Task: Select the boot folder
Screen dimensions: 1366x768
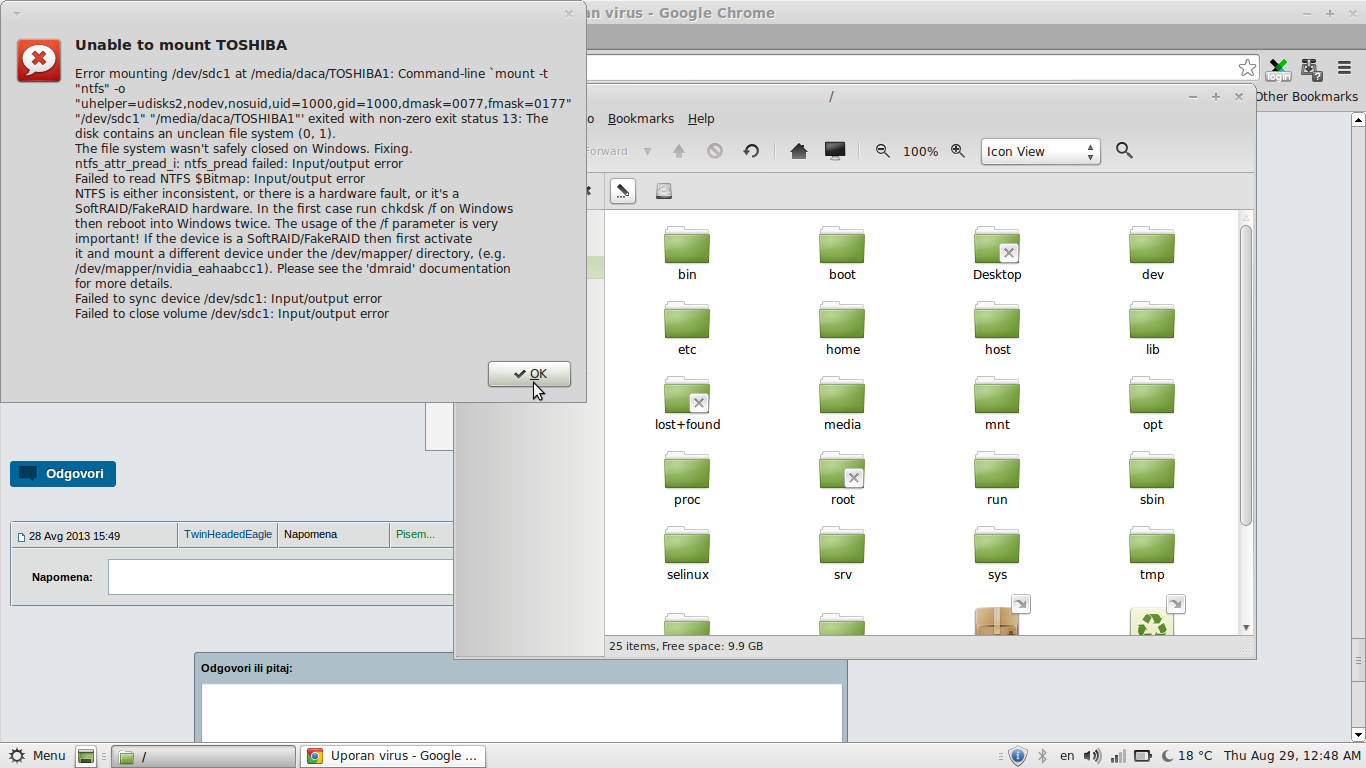Action: [842, 254]
